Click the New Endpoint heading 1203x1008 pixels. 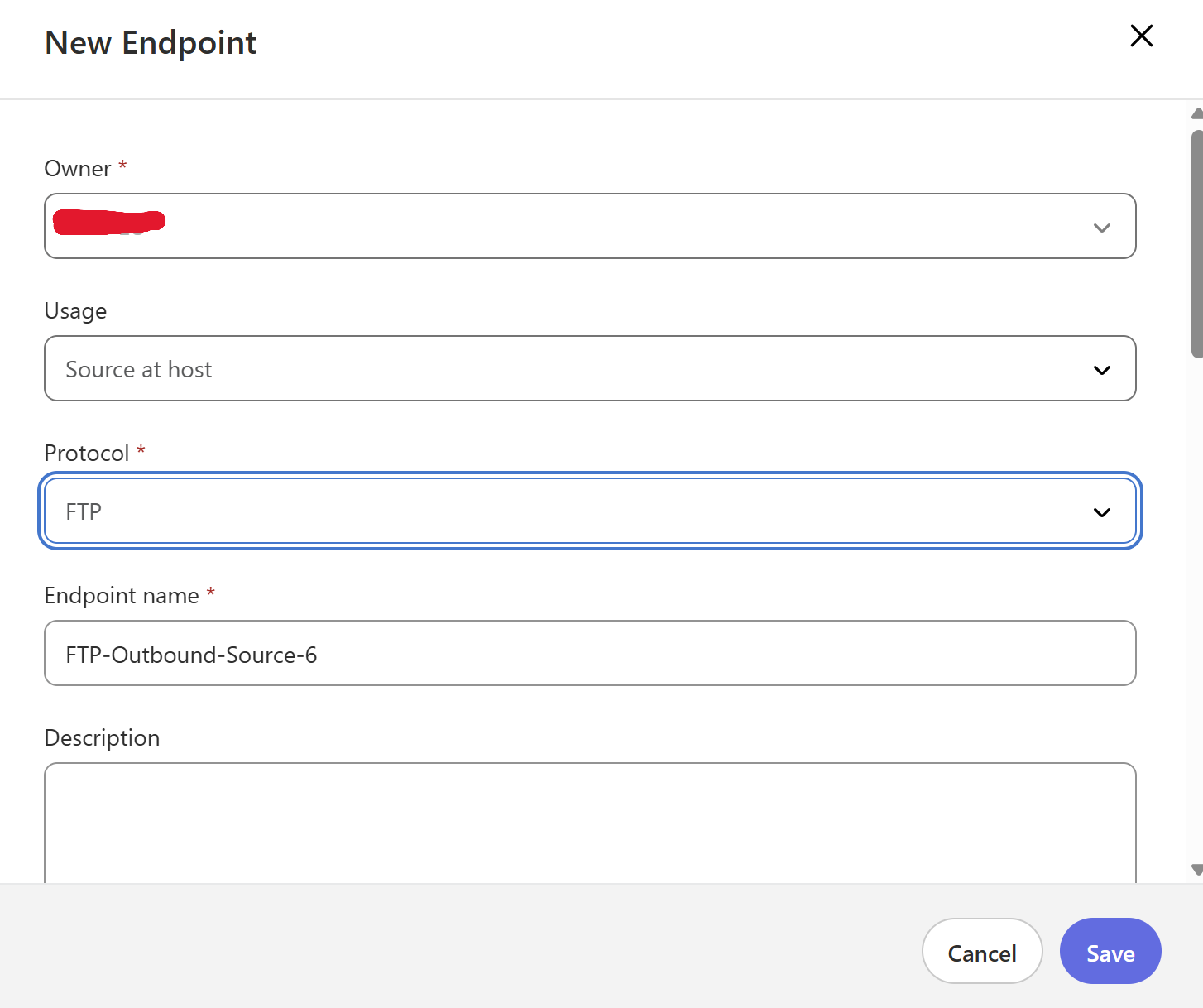pos(151,42)
